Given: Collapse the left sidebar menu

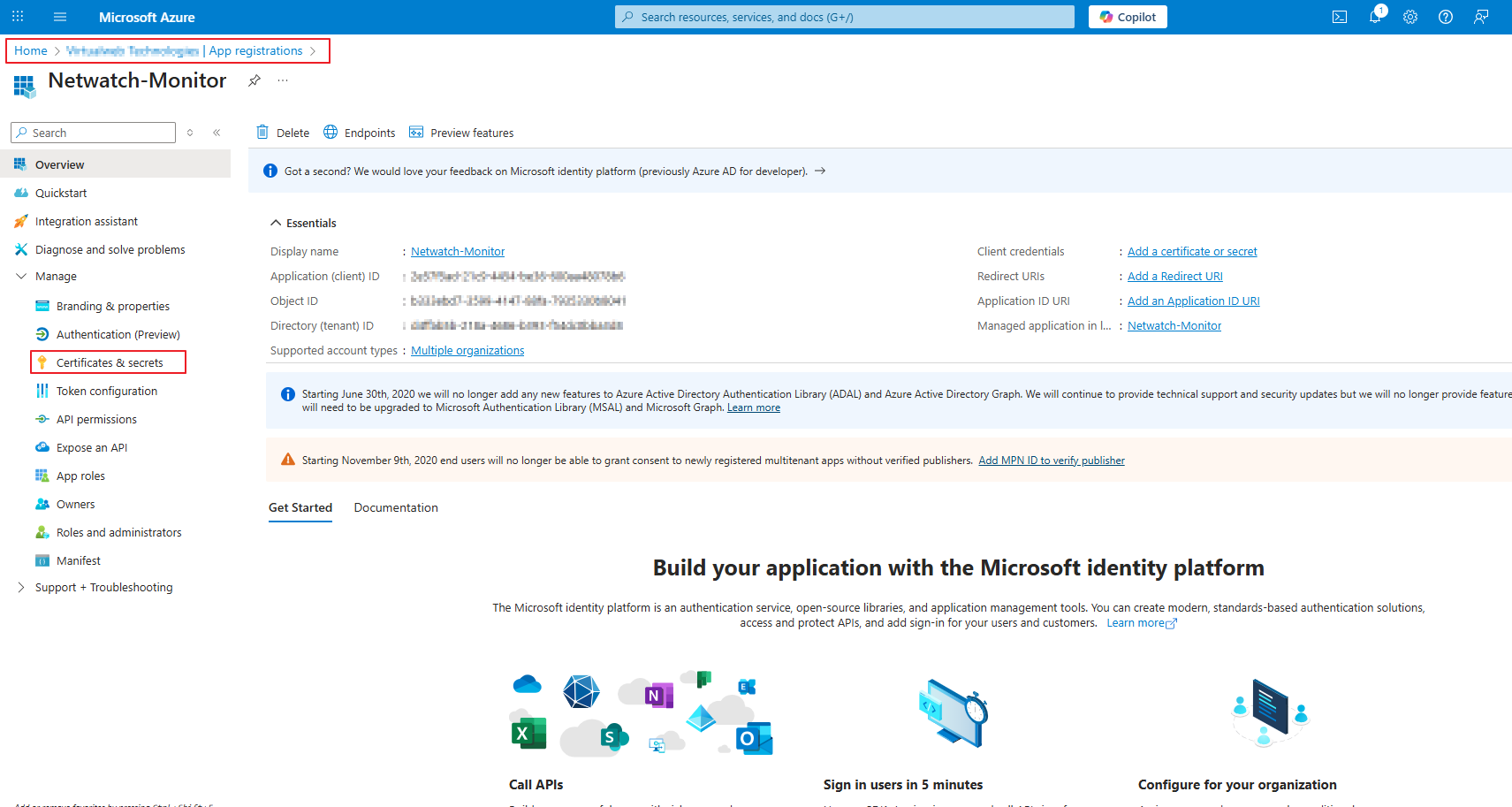Looking at the screenshot, I should click(x=217, y=133).
